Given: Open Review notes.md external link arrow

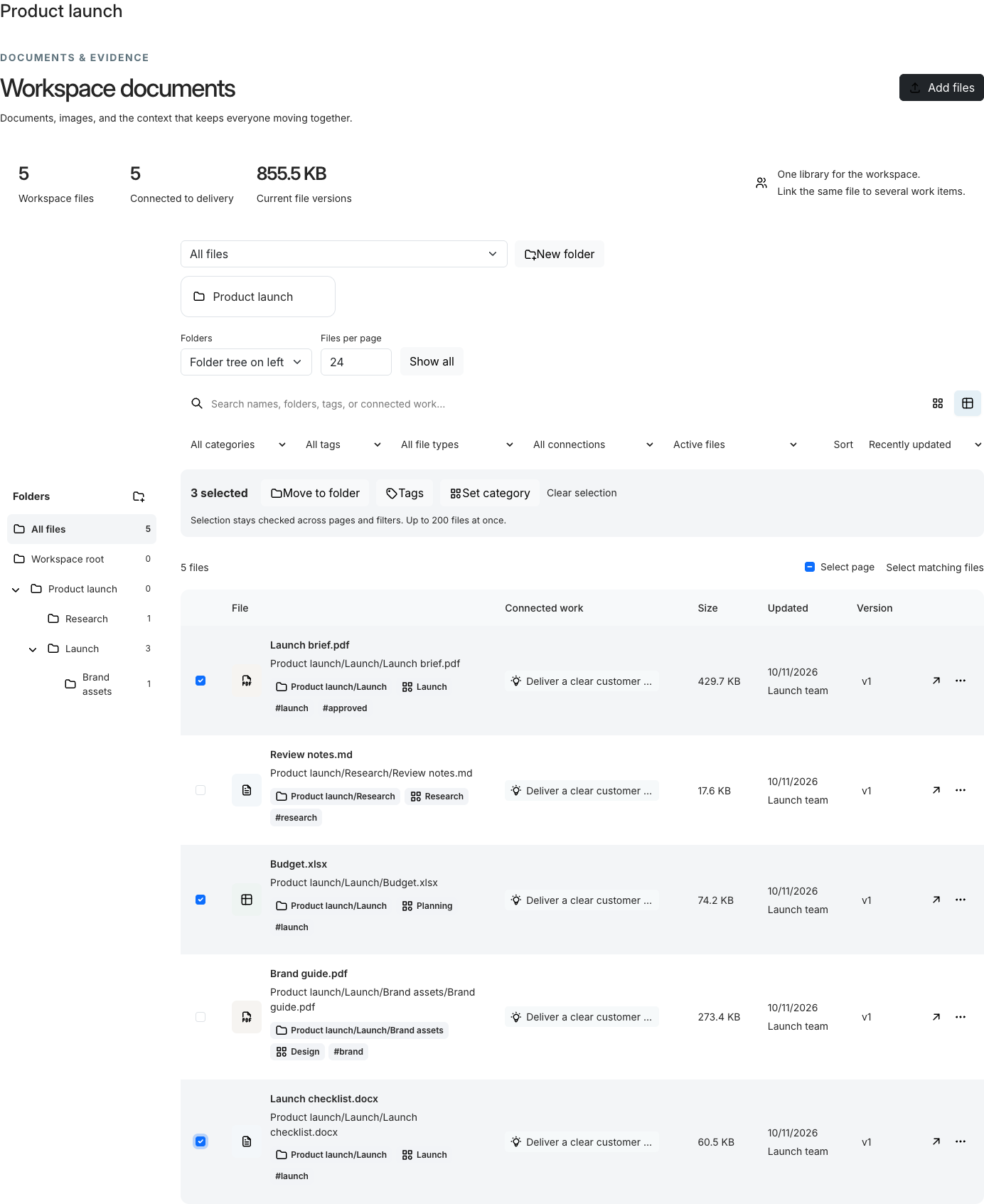Looking at the screenshot, I should coord(936,790).
